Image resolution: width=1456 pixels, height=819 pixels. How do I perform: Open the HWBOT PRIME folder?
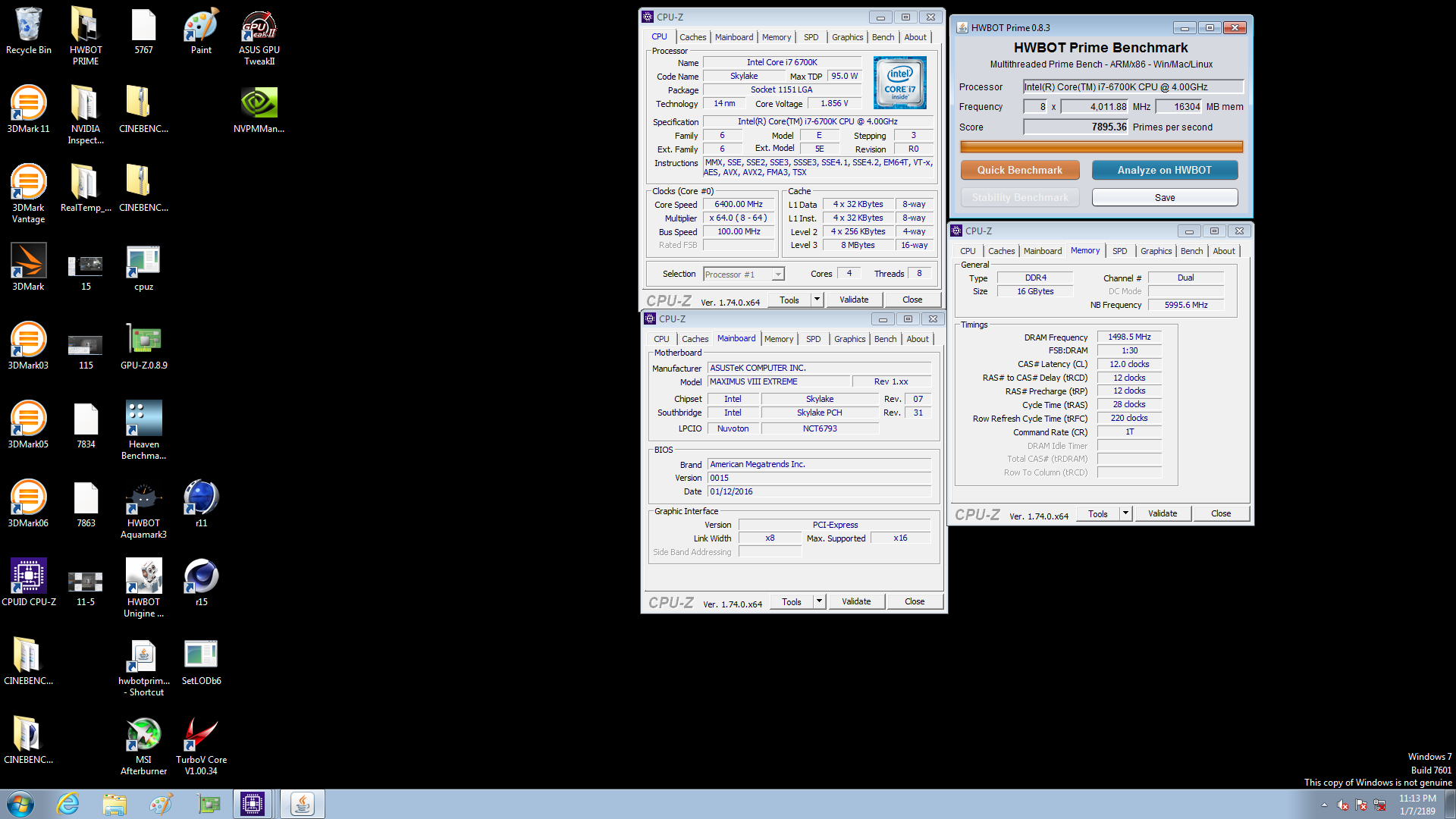coord(86,36)
